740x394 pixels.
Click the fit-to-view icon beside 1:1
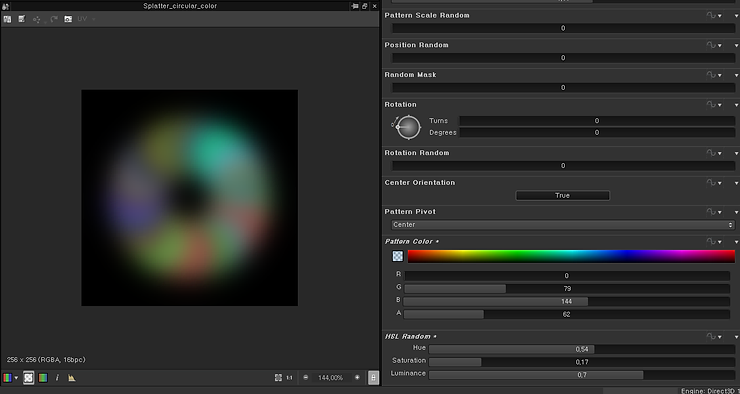pyautogui.click(x=278, y=377)
